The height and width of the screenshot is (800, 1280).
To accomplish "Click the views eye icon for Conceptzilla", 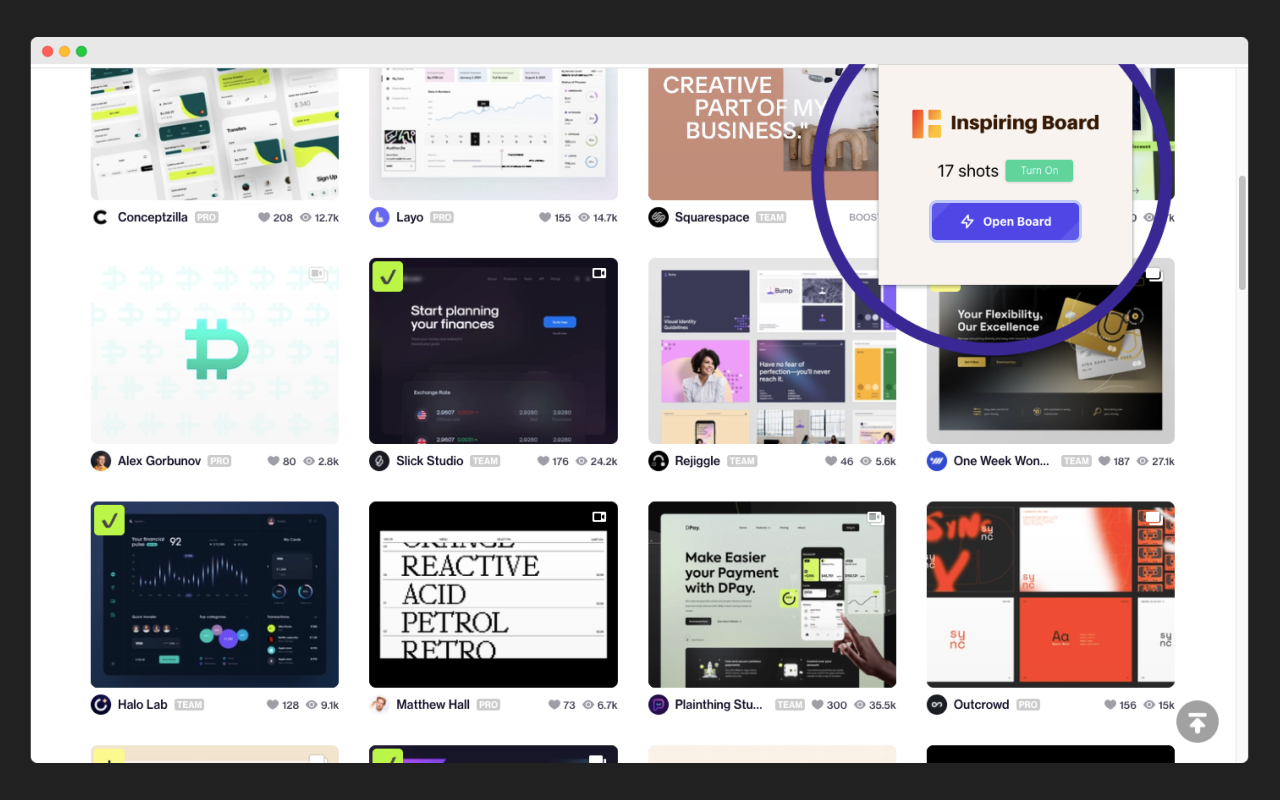I will point(306,217).
